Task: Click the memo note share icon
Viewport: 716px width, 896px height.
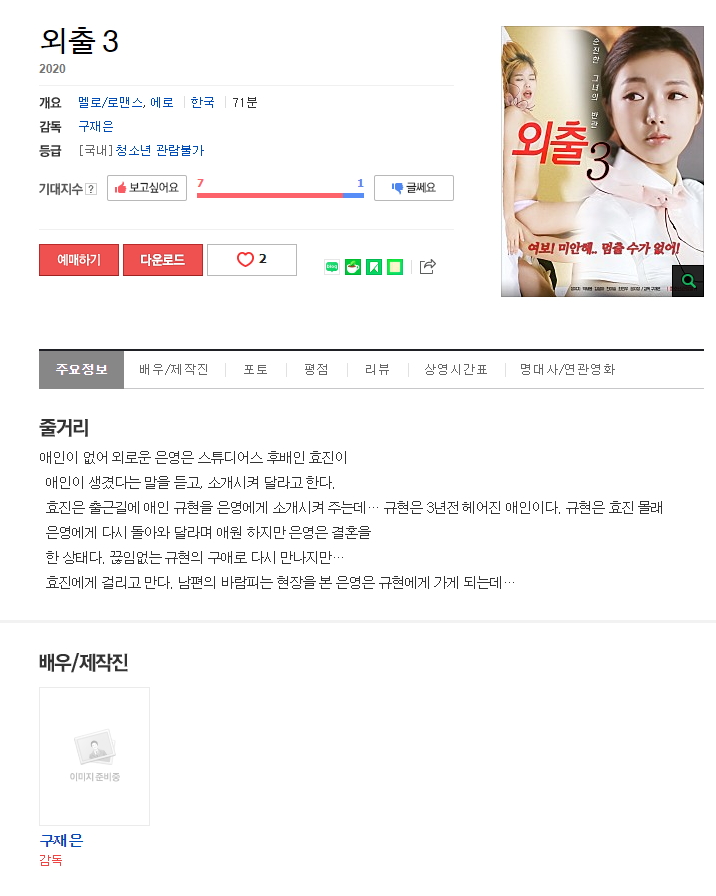Action: click(x=395, y=267)
